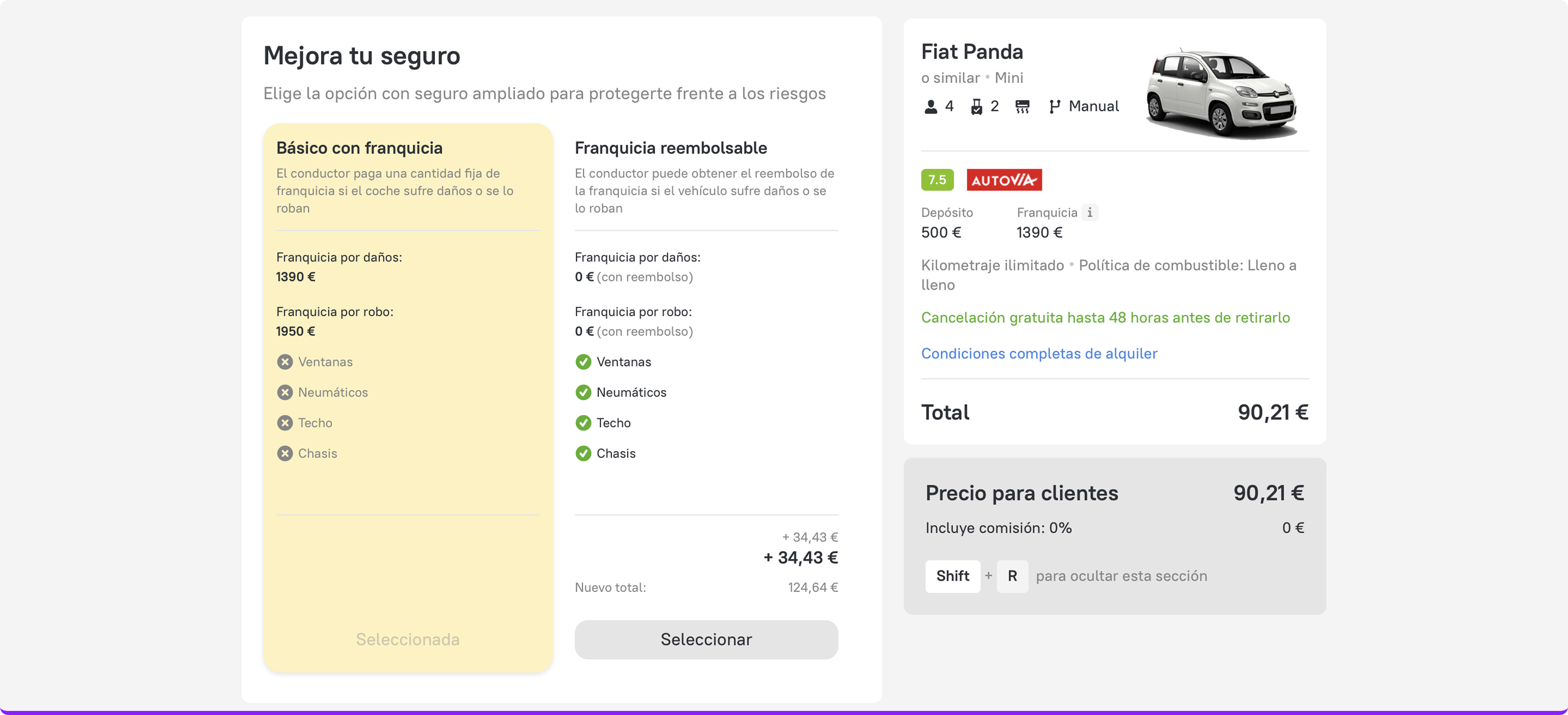Viewport: 1568px width, 715px height.
Task: Click the Franquicia reembolsable heading
Action: pos(671,148)
